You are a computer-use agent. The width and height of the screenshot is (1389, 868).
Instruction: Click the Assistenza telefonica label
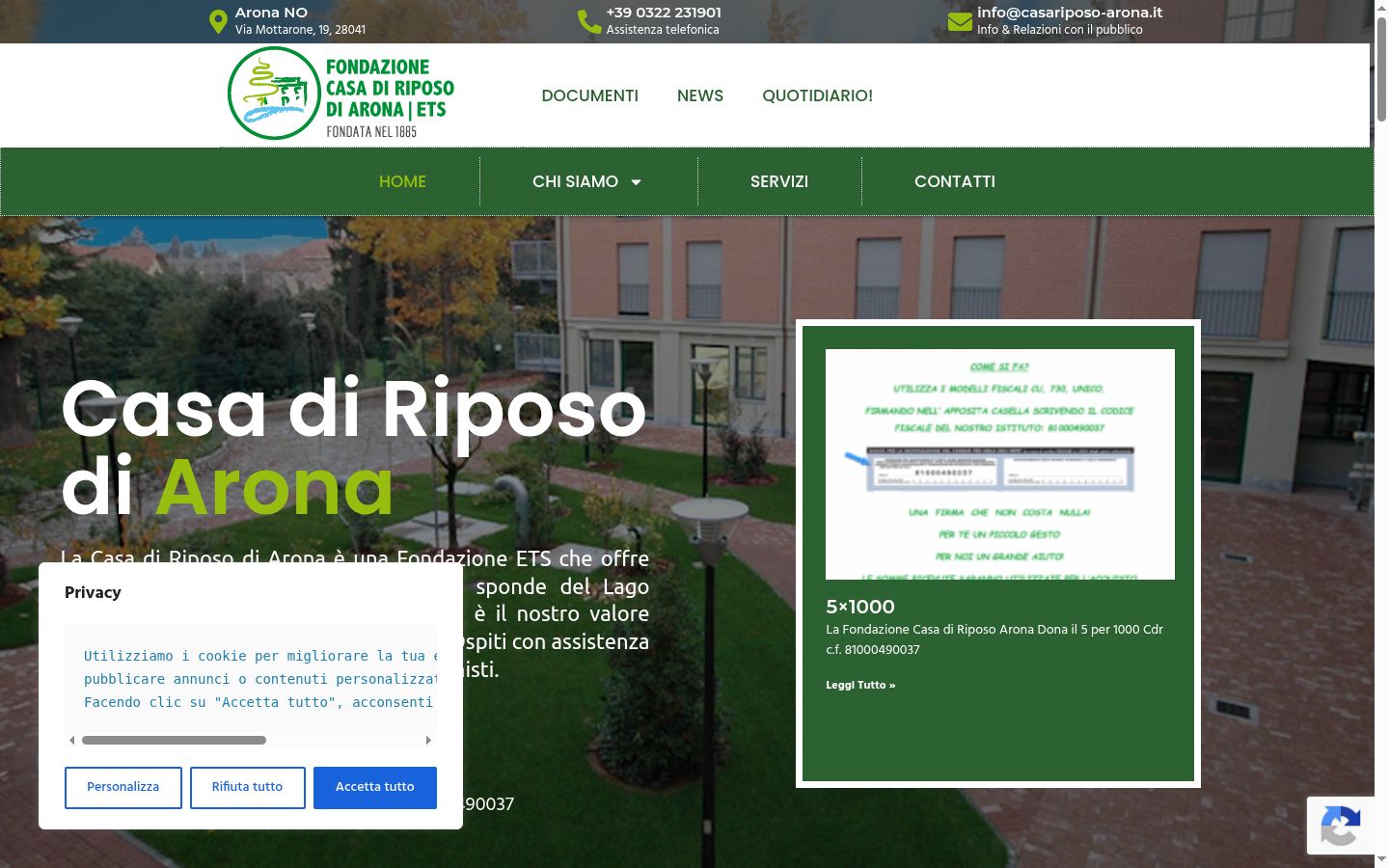663,30
